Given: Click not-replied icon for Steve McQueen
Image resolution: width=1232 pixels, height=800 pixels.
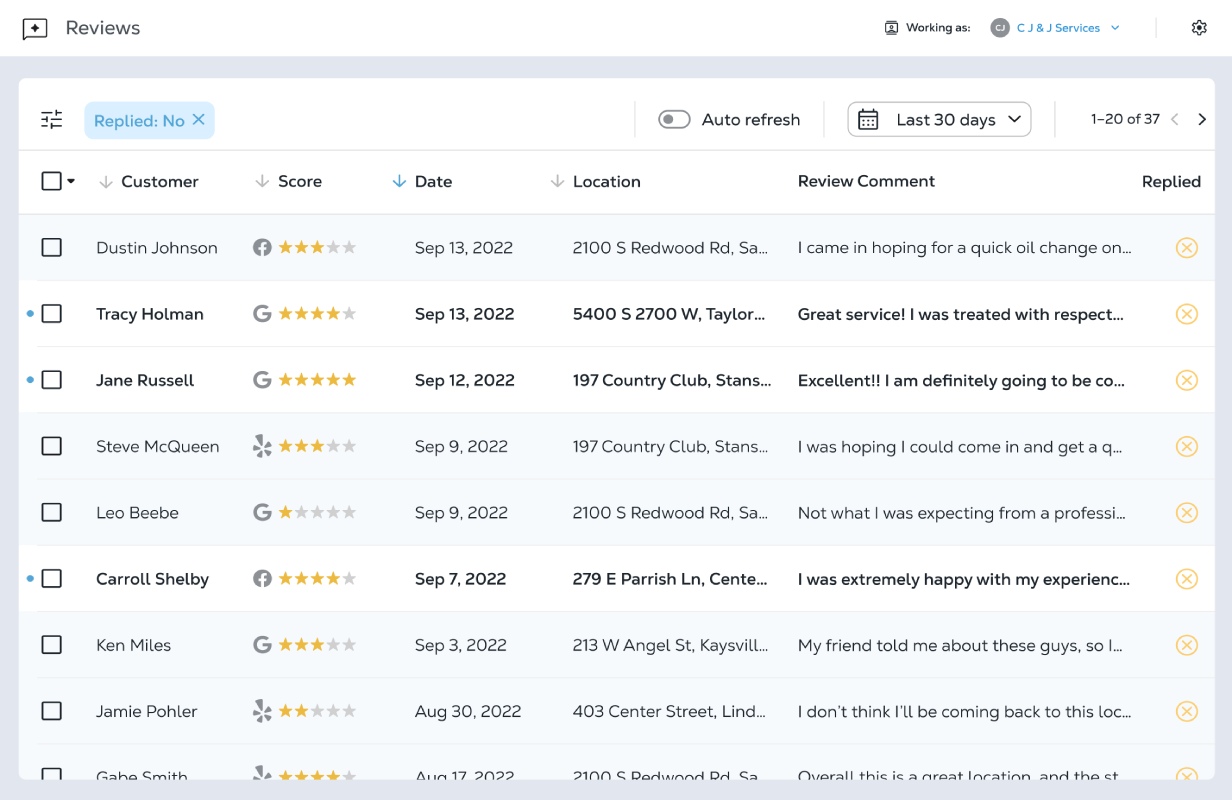Looking at the screenshot, I should [x=1187, y=446].
